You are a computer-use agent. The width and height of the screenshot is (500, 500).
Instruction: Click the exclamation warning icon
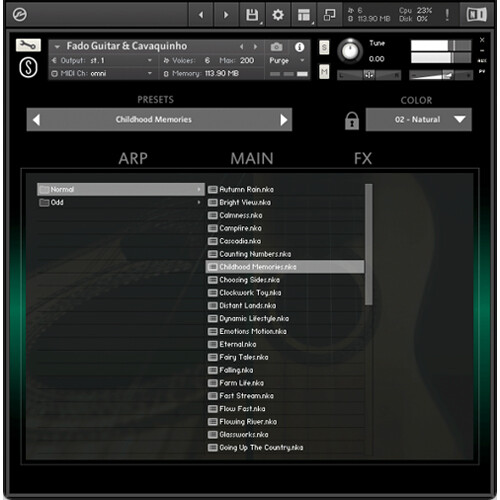[x=447, y=15]
